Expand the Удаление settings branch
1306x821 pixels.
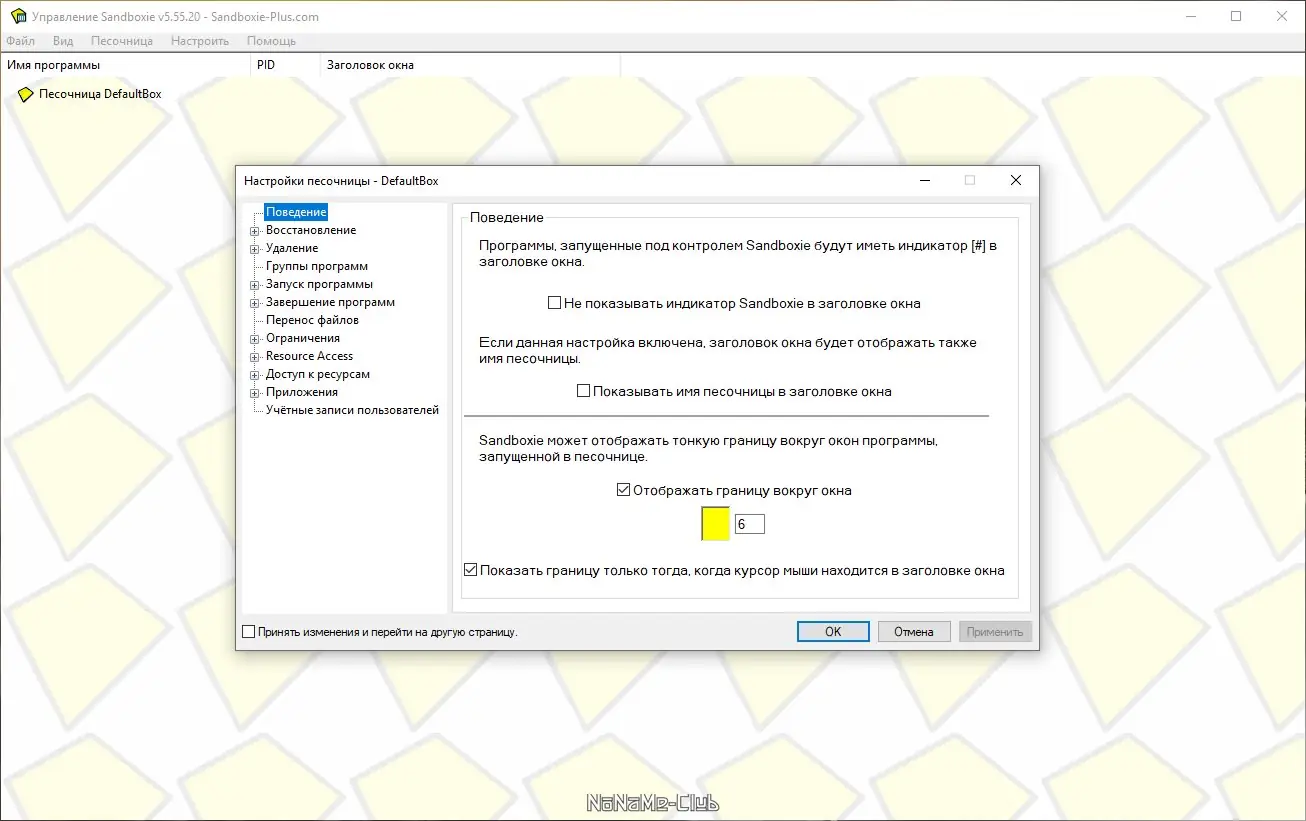(x=256, y=248)
